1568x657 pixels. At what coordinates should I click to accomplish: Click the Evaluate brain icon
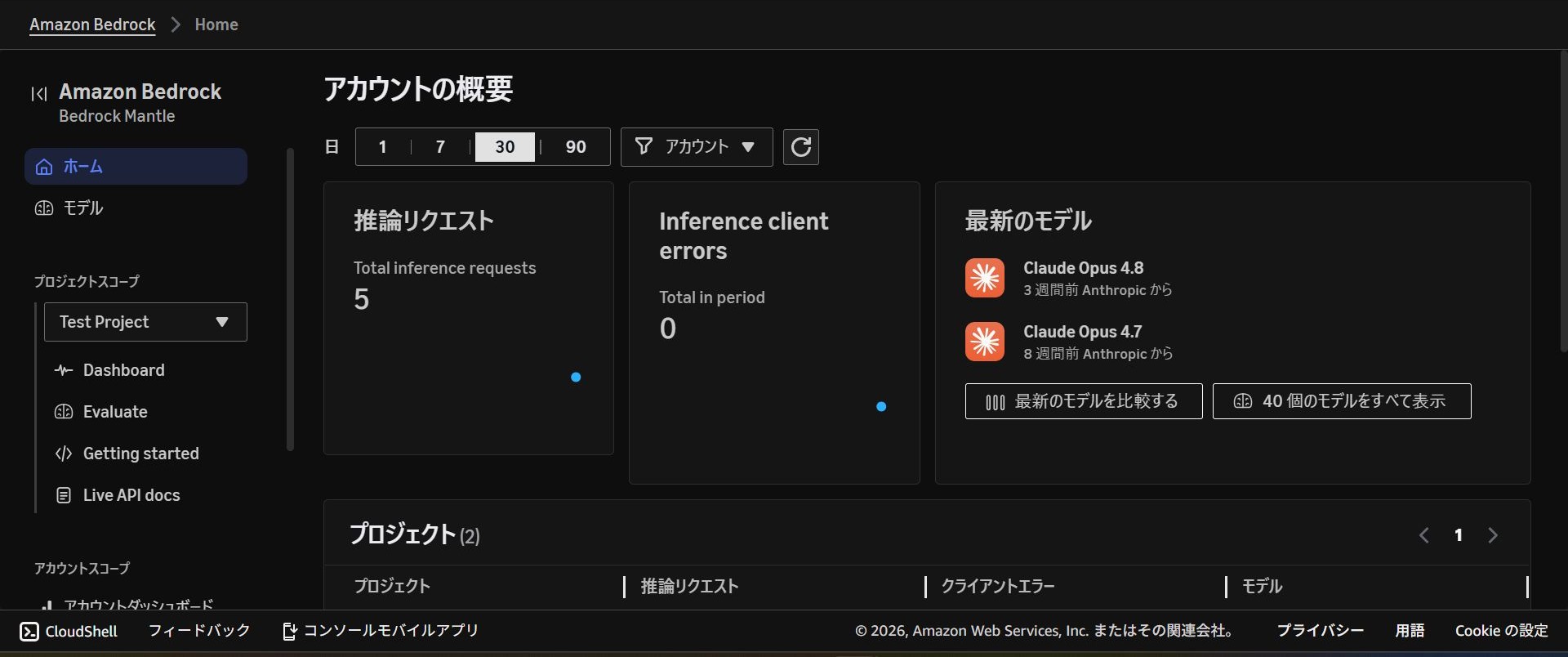pos(64,412)
